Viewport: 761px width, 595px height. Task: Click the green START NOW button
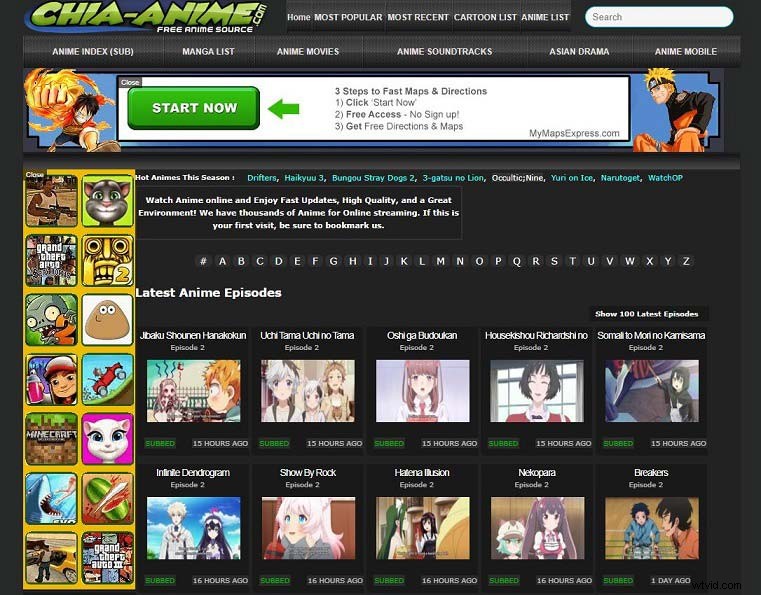[x=194, y=108]
